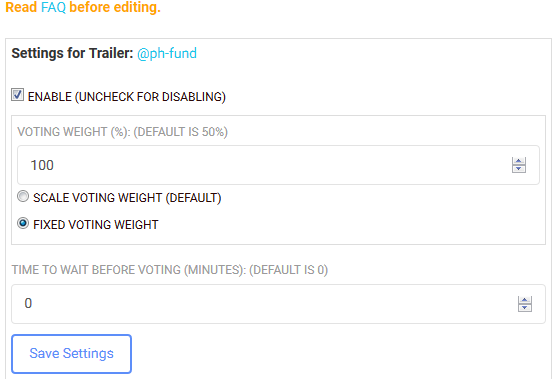Click the 'TIME TO WAIT BEFORE VOTING' label
560x379 pixels.
point(96,270)
